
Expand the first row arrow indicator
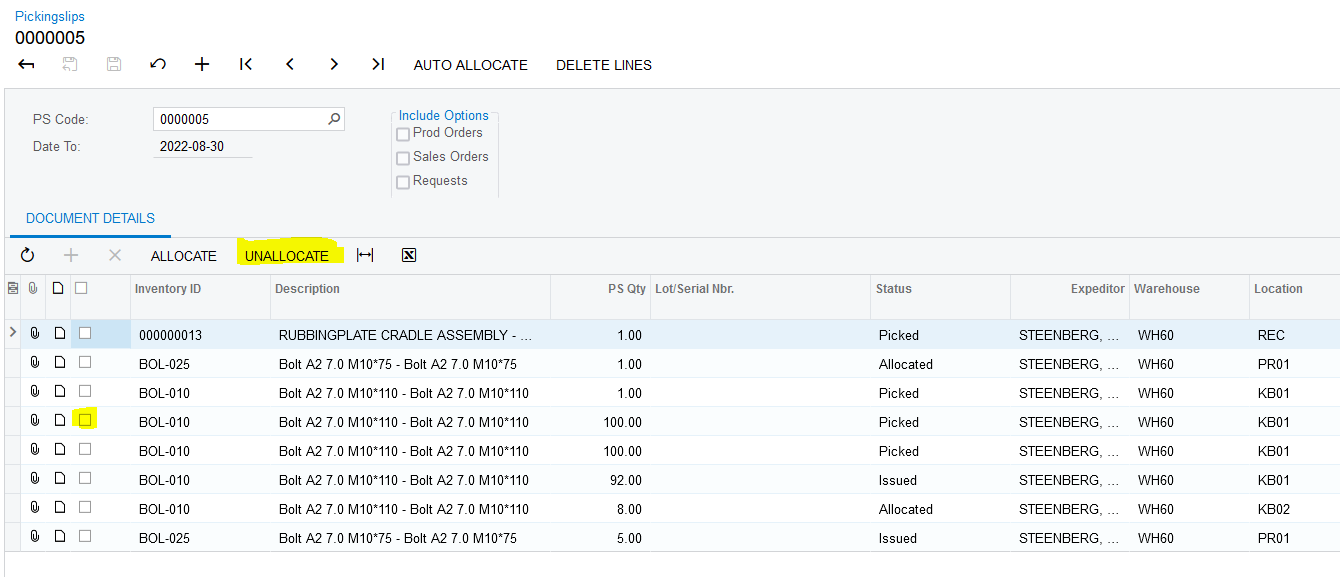[12, 332]
